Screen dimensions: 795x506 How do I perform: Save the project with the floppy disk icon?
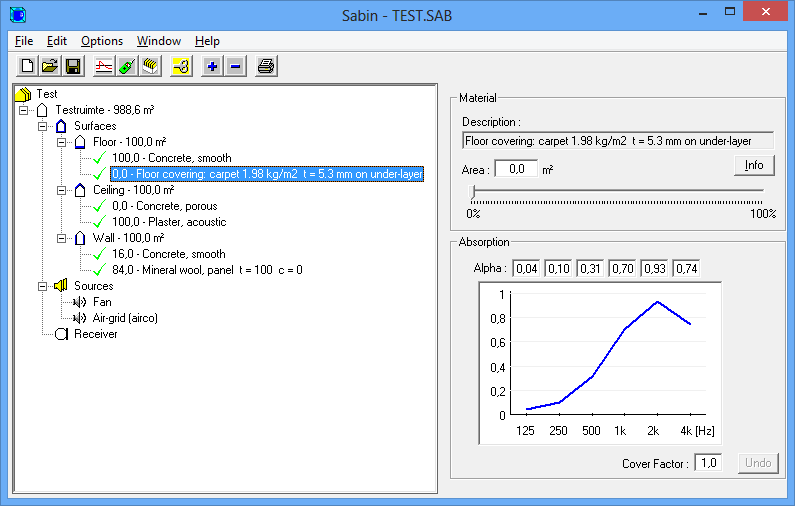click(73, 66)
